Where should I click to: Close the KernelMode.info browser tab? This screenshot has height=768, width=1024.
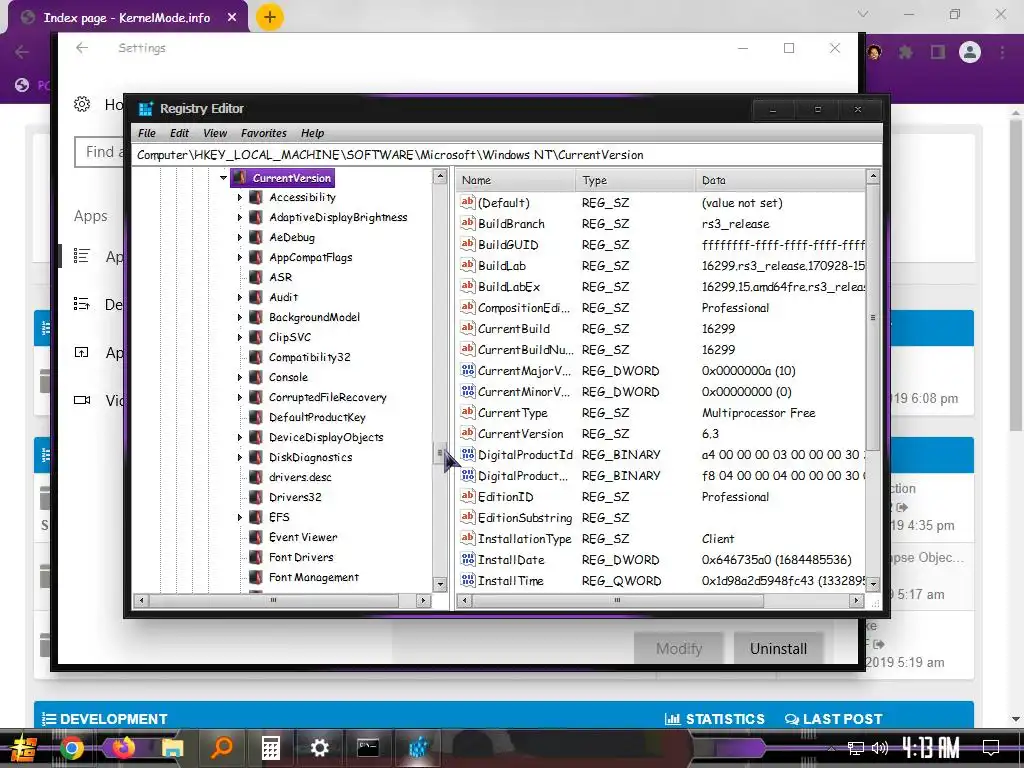pos(232,18)
